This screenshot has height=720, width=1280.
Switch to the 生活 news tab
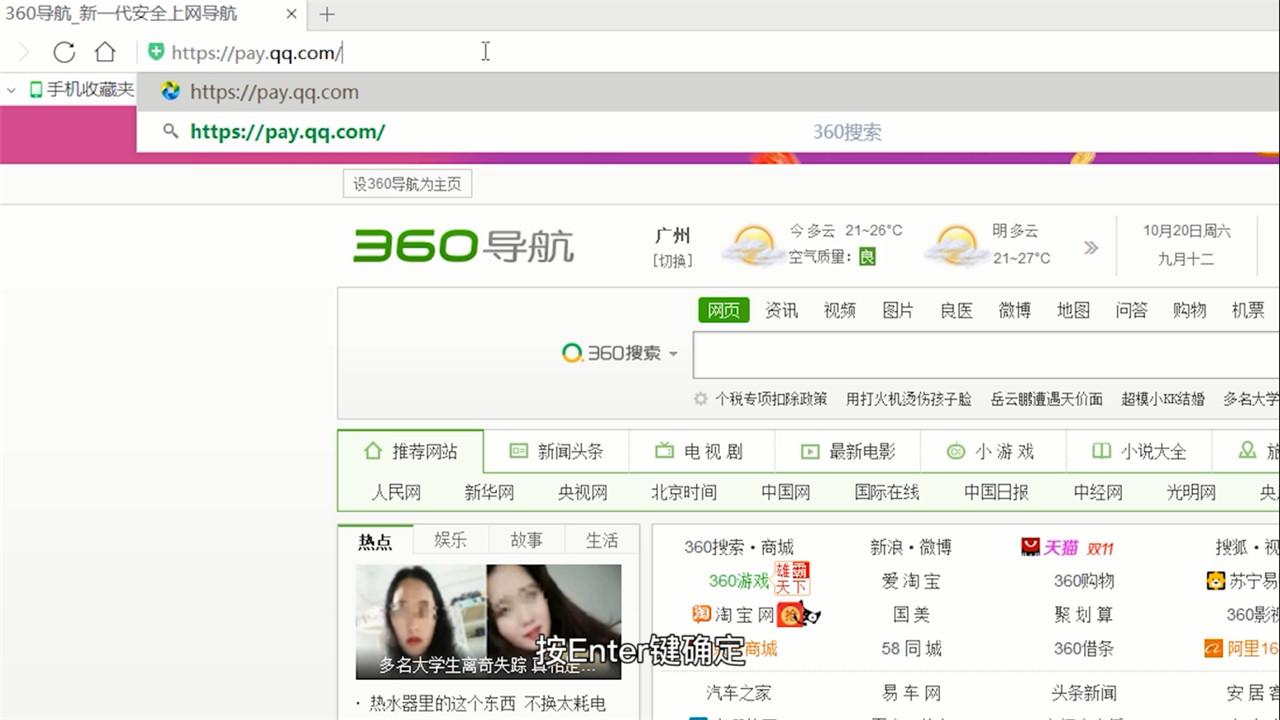[602, 540]
